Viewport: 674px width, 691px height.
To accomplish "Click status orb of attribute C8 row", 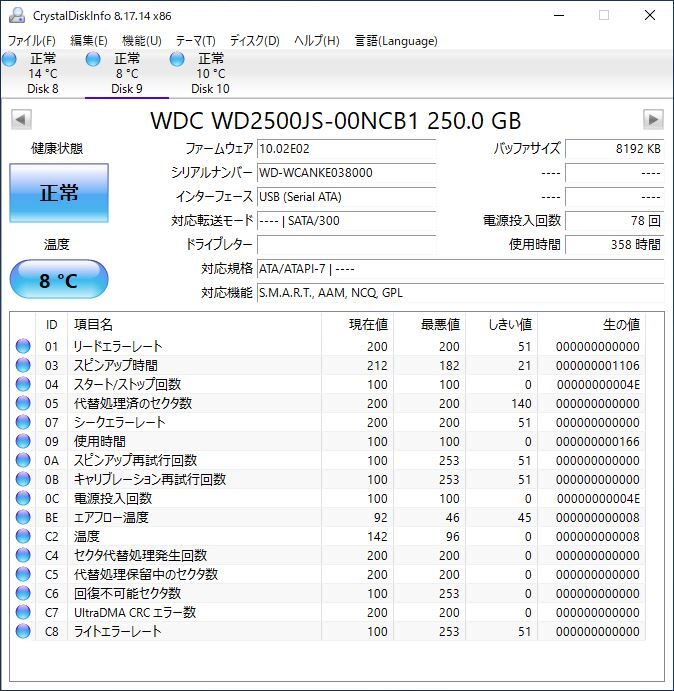I will [x=23, y=631].
